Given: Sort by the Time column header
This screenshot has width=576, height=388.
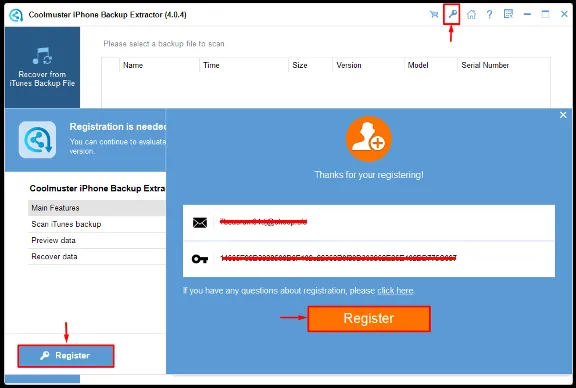Looking at the screenshot, I should (x=244, y=65).
